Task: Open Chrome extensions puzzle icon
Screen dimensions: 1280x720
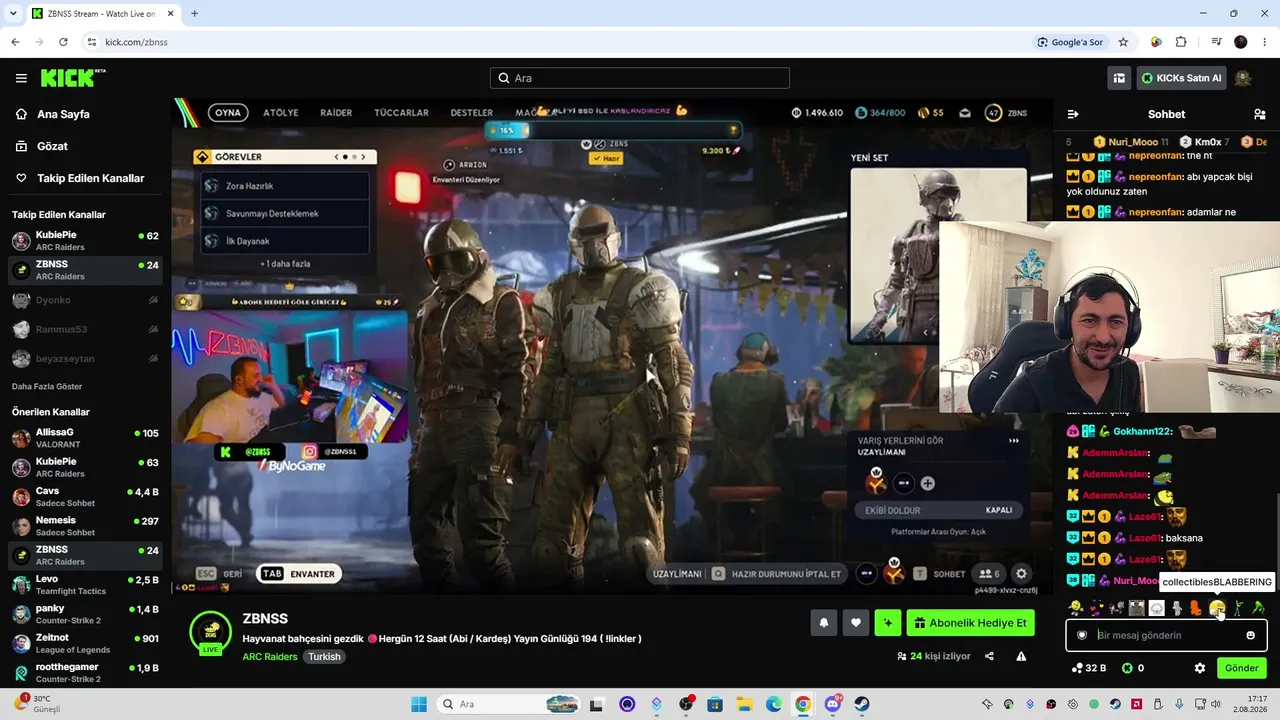Action: point(1181,42)
